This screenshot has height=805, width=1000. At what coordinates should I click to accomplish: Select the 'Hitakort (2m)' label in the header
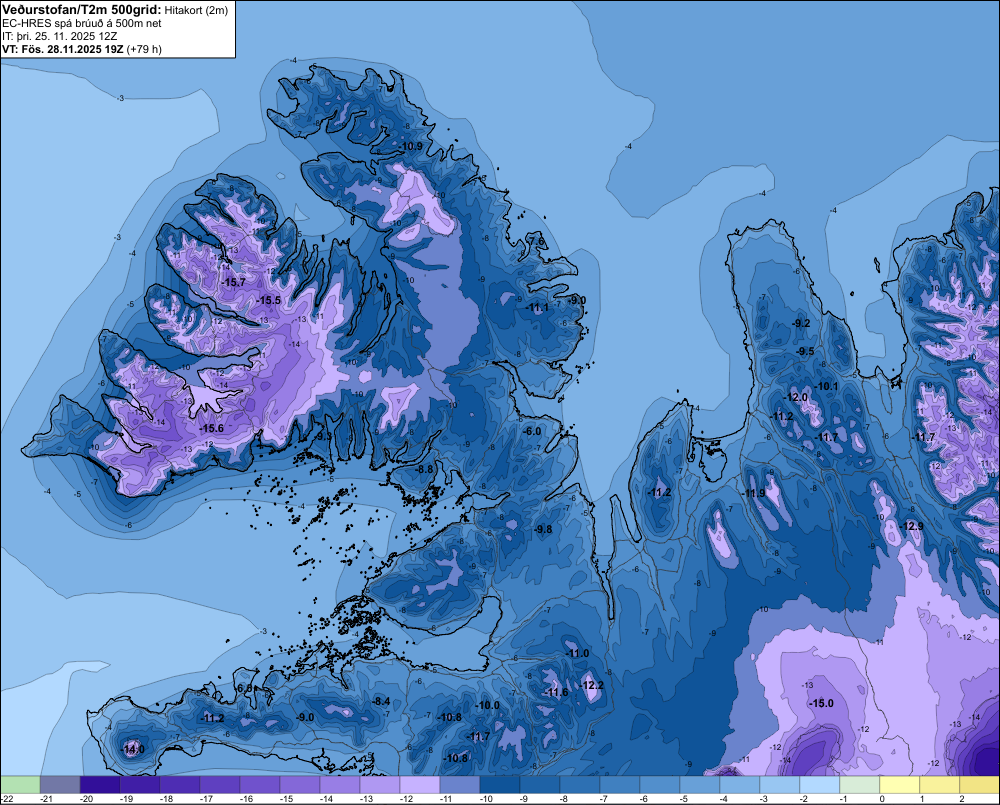196,10
